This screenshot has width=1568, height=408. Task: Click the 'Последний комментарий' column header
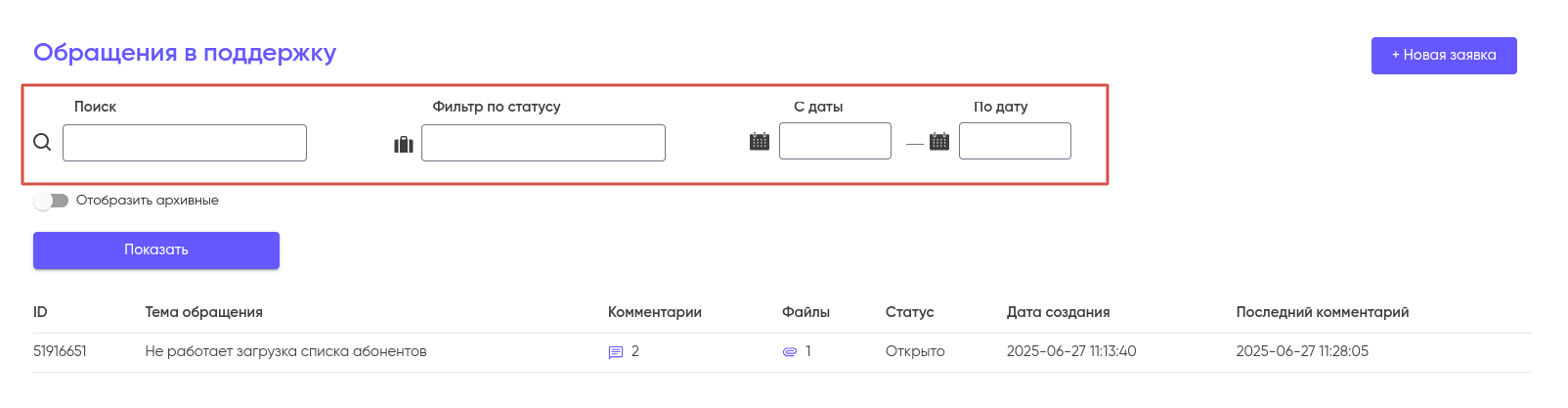pos(1322,312)
